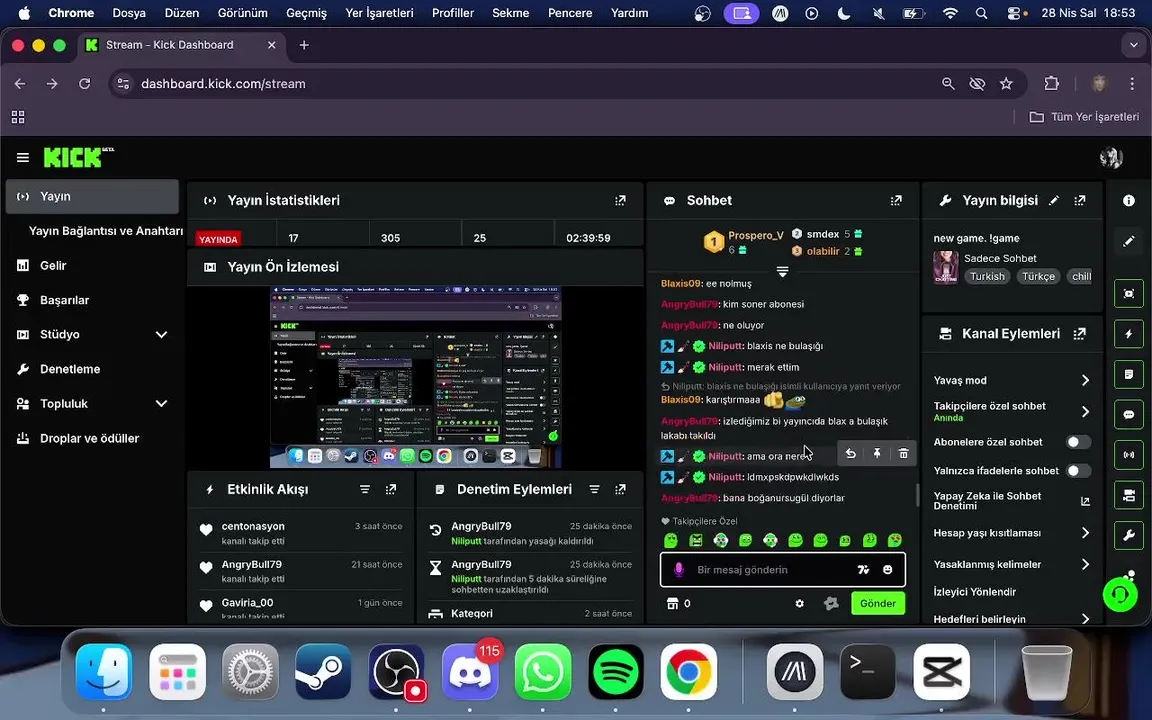Image resolution: width=1152 pixels, height=720 pixels.
Task: Open the hamburger menu beside Kick logo
Action: (23, 157)
